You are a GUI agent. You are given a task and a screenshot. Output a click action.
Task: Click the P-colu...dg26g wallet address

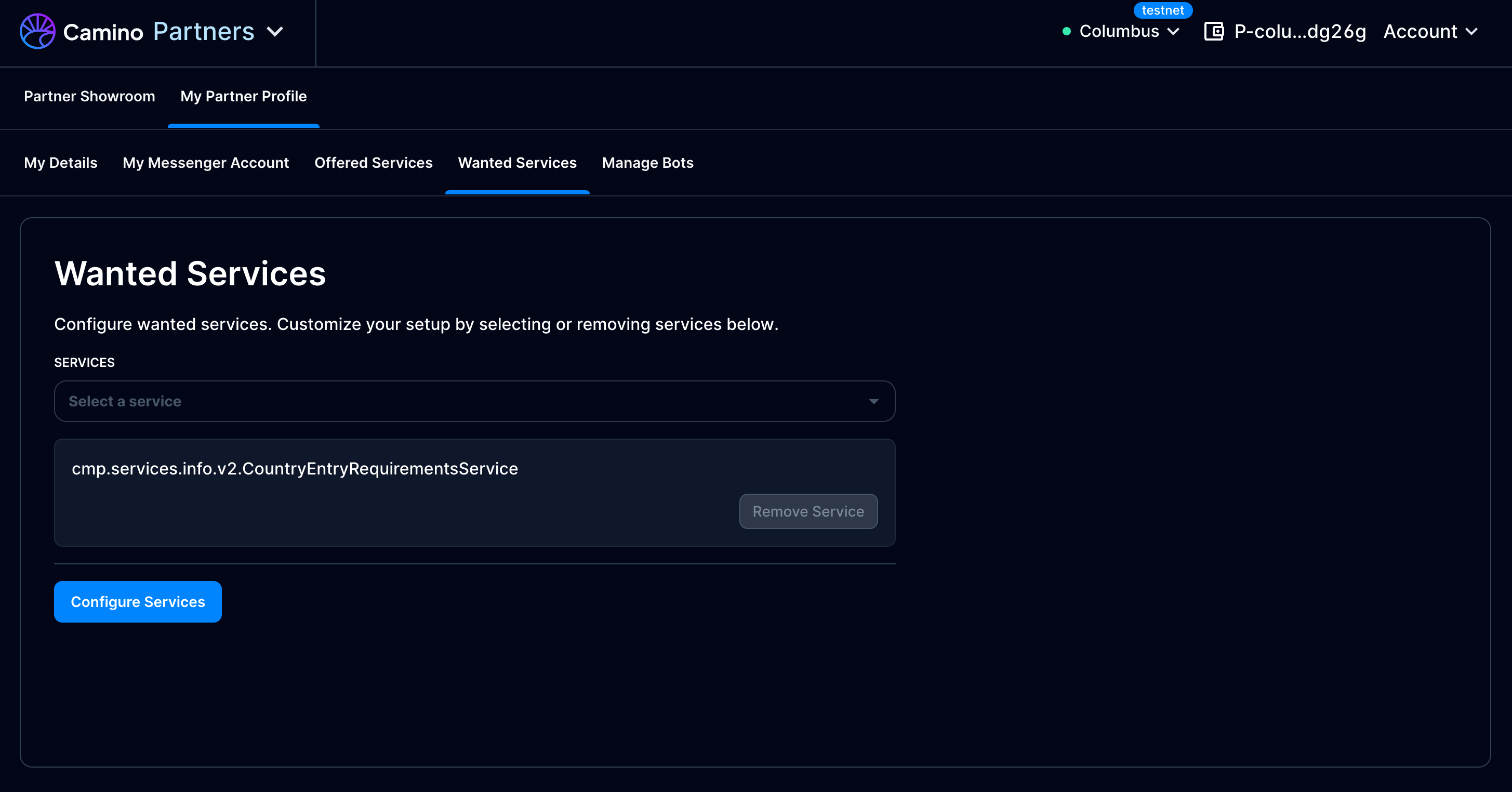[x=1299, y=31]
